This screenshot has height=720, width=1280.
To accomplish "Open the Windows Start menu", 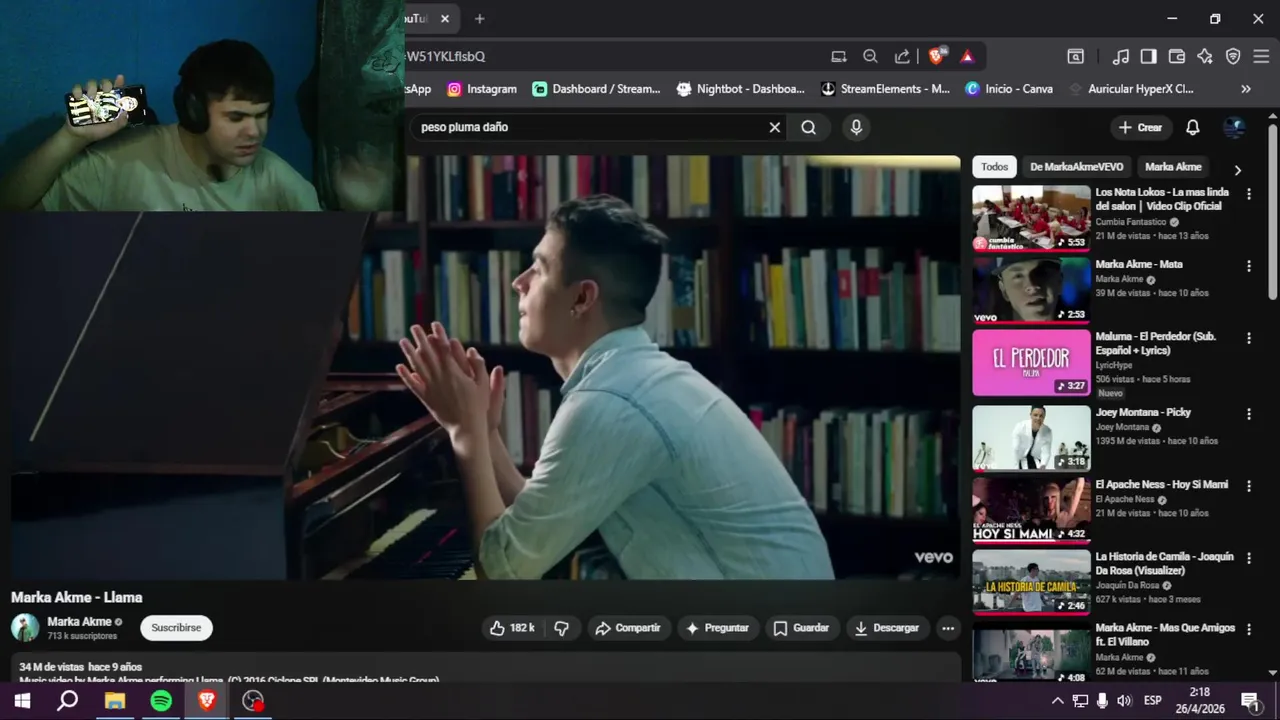I will point(21,701).
